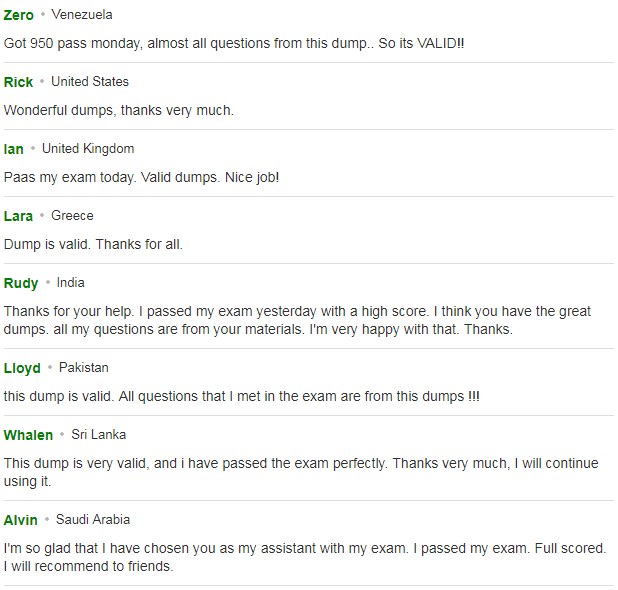Select the Pakistan country label
The height and width of the screenshot is (590, 618).
(x=84, y=368)
